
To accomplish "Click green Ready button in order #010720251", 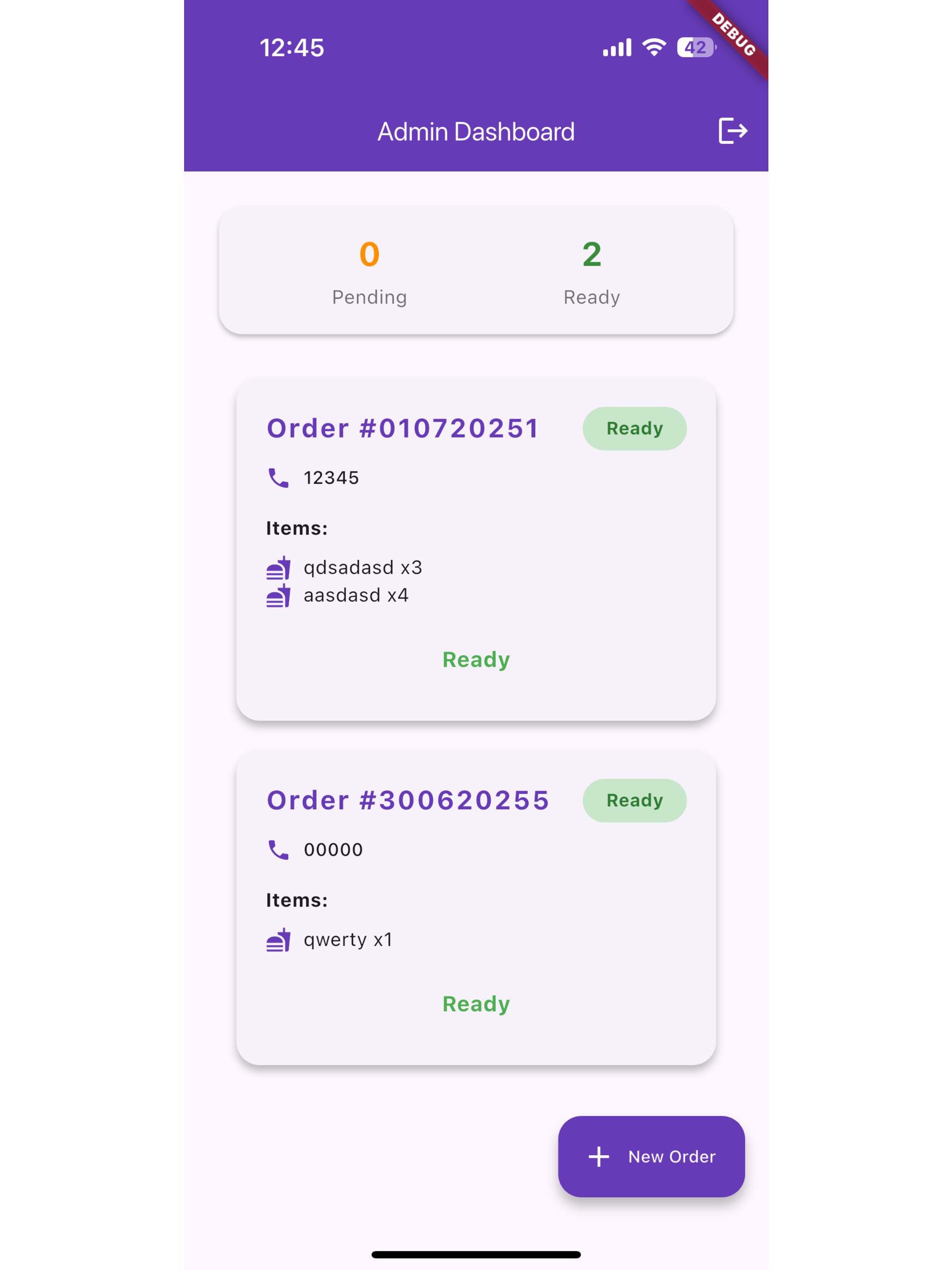I will pyautogui.click(x=476, y=660).
